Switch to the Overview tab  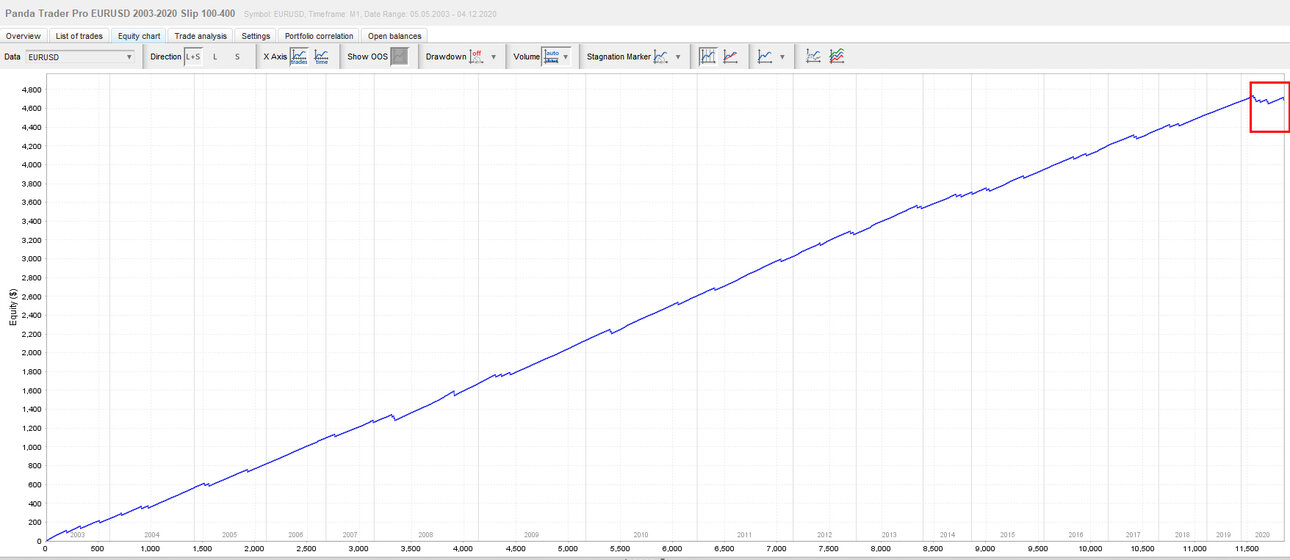(x=23, y=36)
